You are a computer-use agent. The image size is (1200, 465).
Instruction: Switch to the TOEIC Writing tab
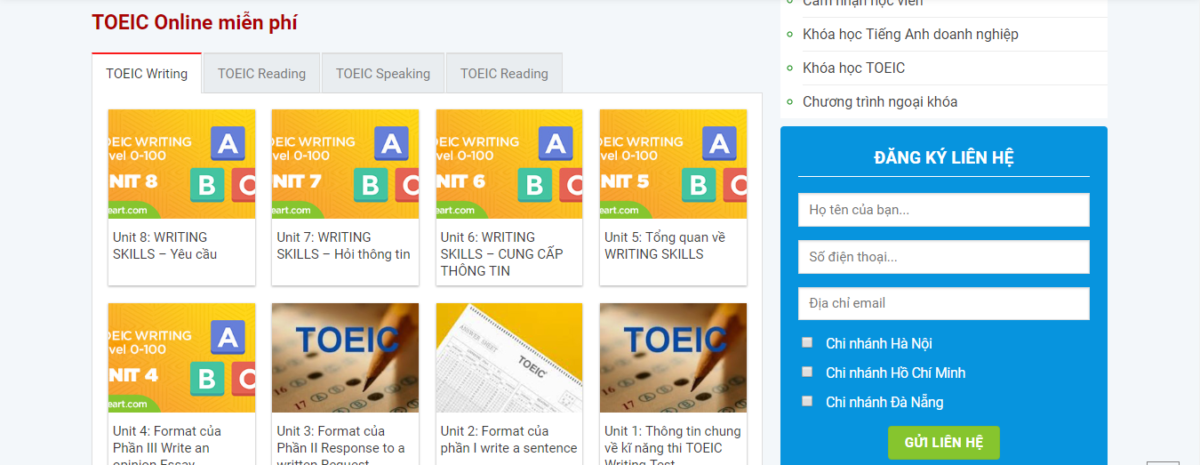(x=147, y=73)
